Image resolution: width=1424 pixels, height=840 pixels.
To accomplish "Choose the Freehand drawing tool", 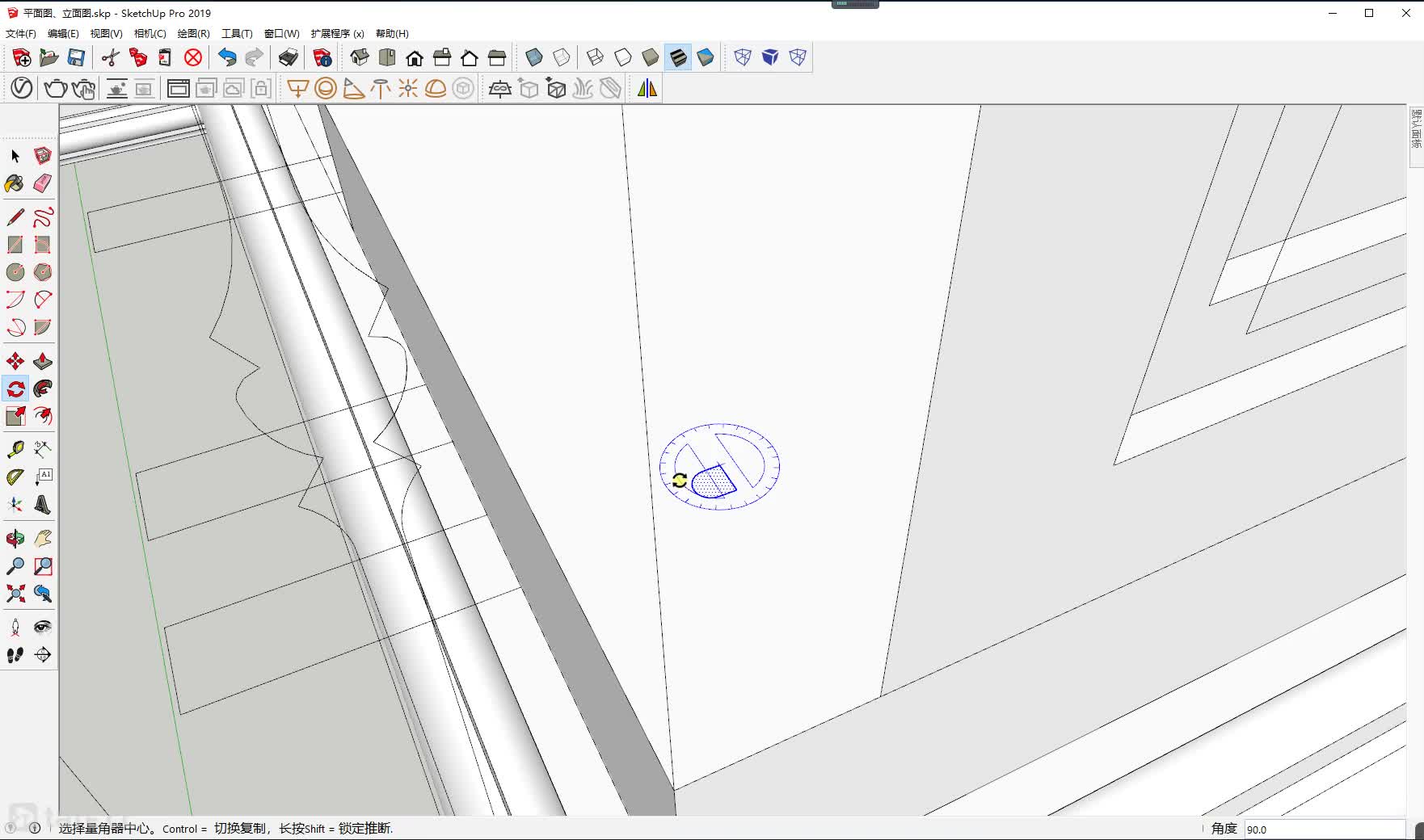I will (x=43, y=217).
